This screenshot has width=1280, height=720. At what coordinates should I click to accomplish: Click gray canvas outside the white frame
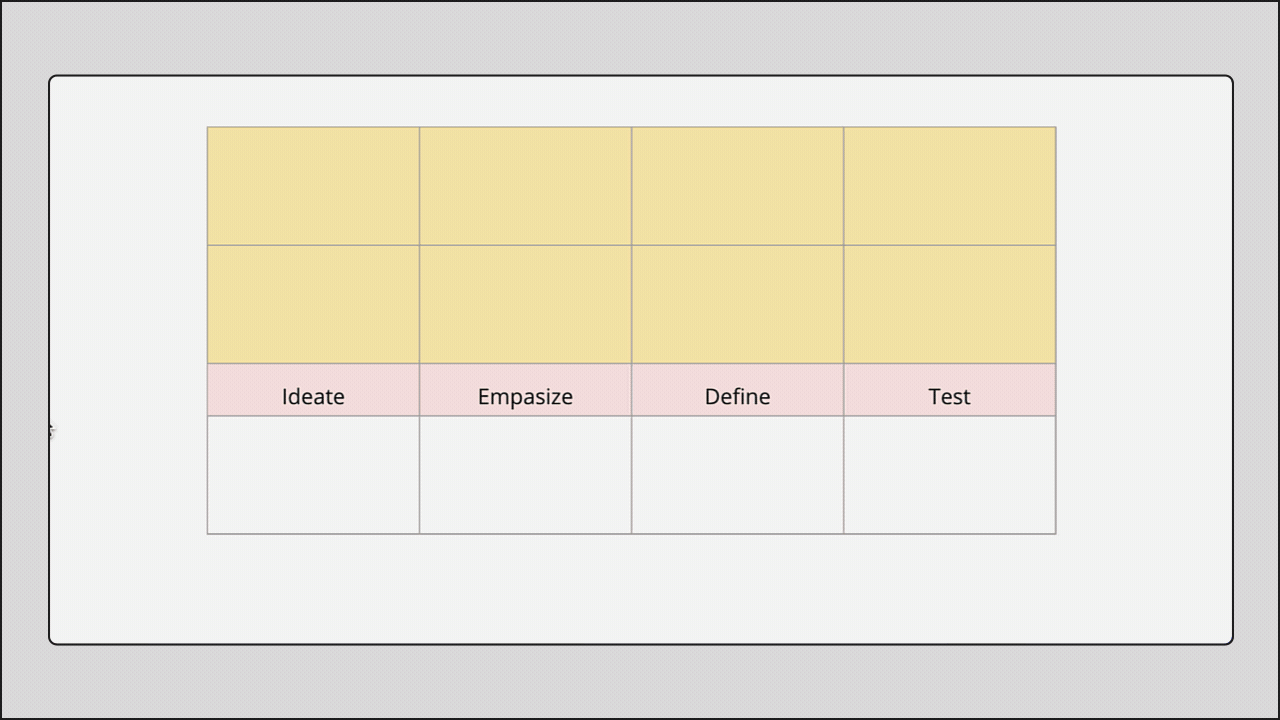tap(640, 682)
